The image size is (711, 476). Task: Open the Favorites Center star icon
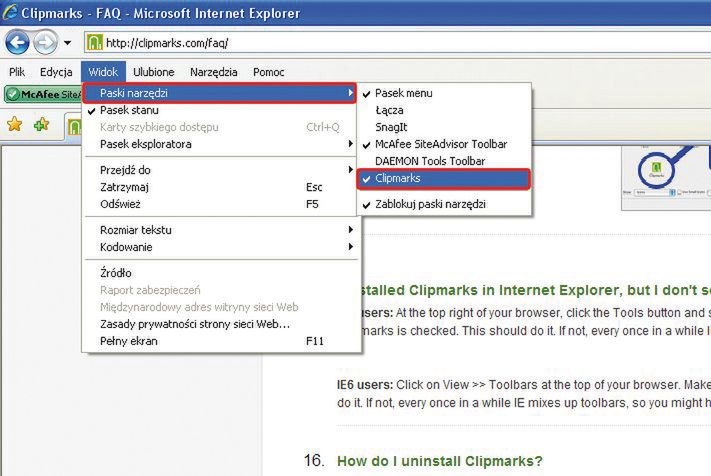click(15, 124)
